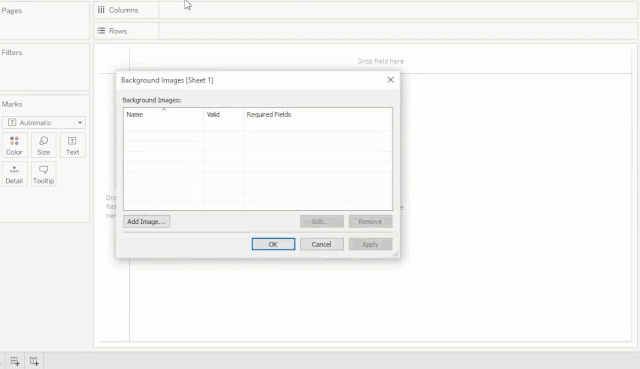This screenshot has width=640, height=369.
Task: Click the New Story icon in bottom bar
Action: 34,361
